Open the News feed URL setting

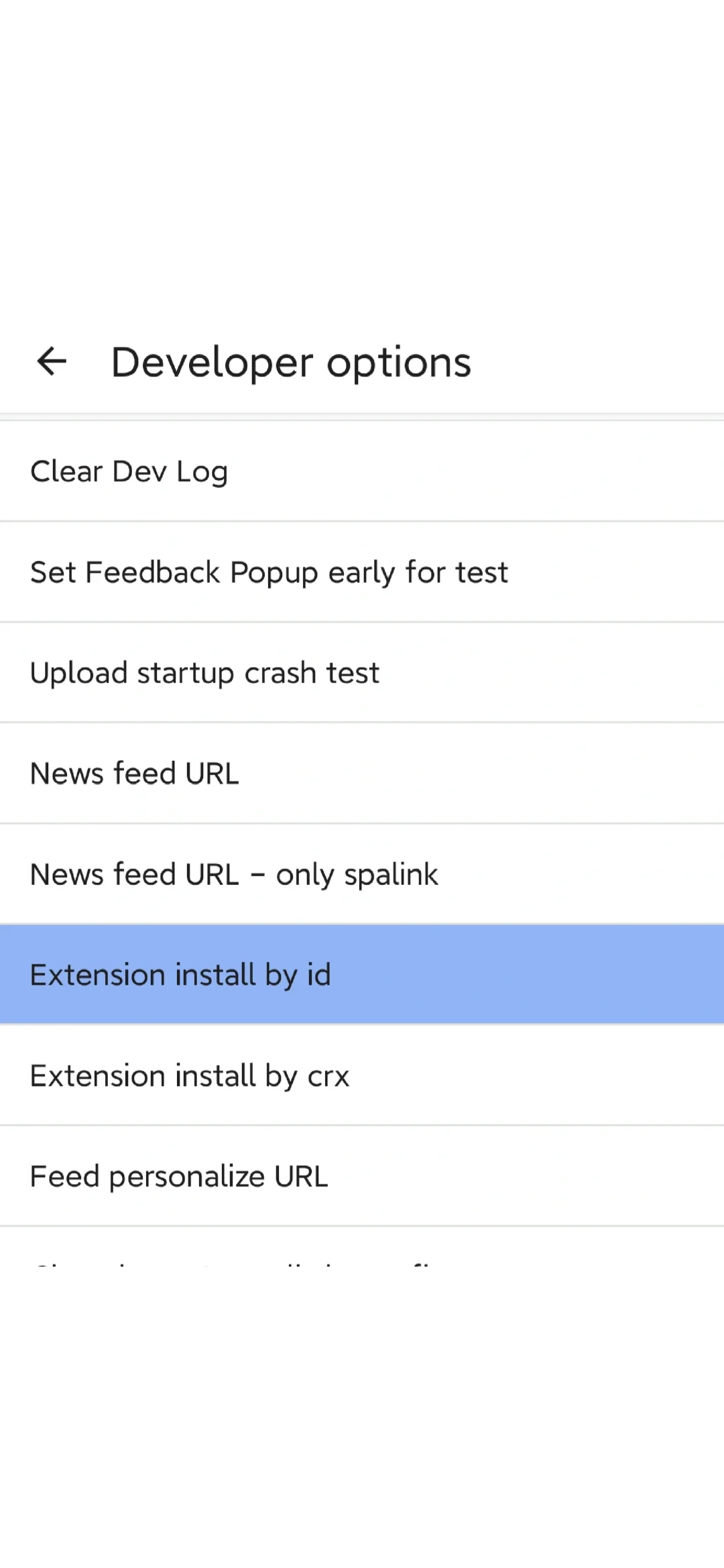[362, 773]
